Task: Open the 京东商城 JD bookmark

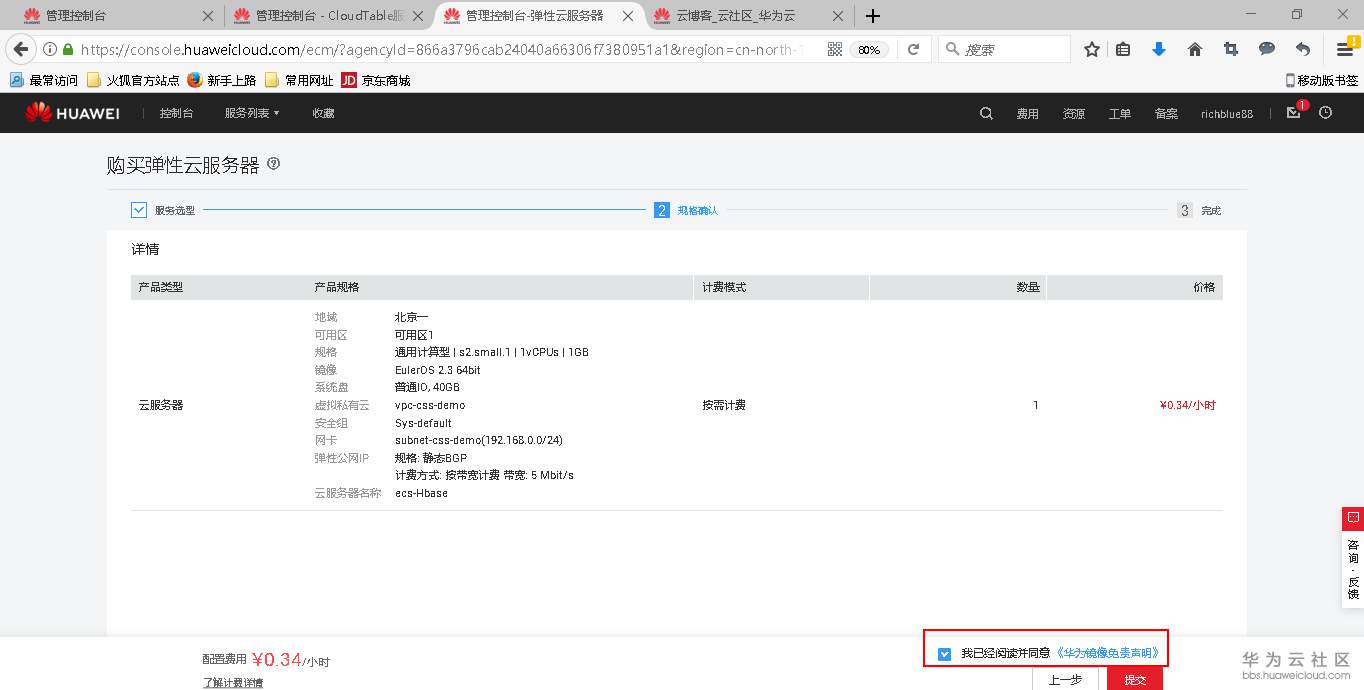Action: point(376,80)
